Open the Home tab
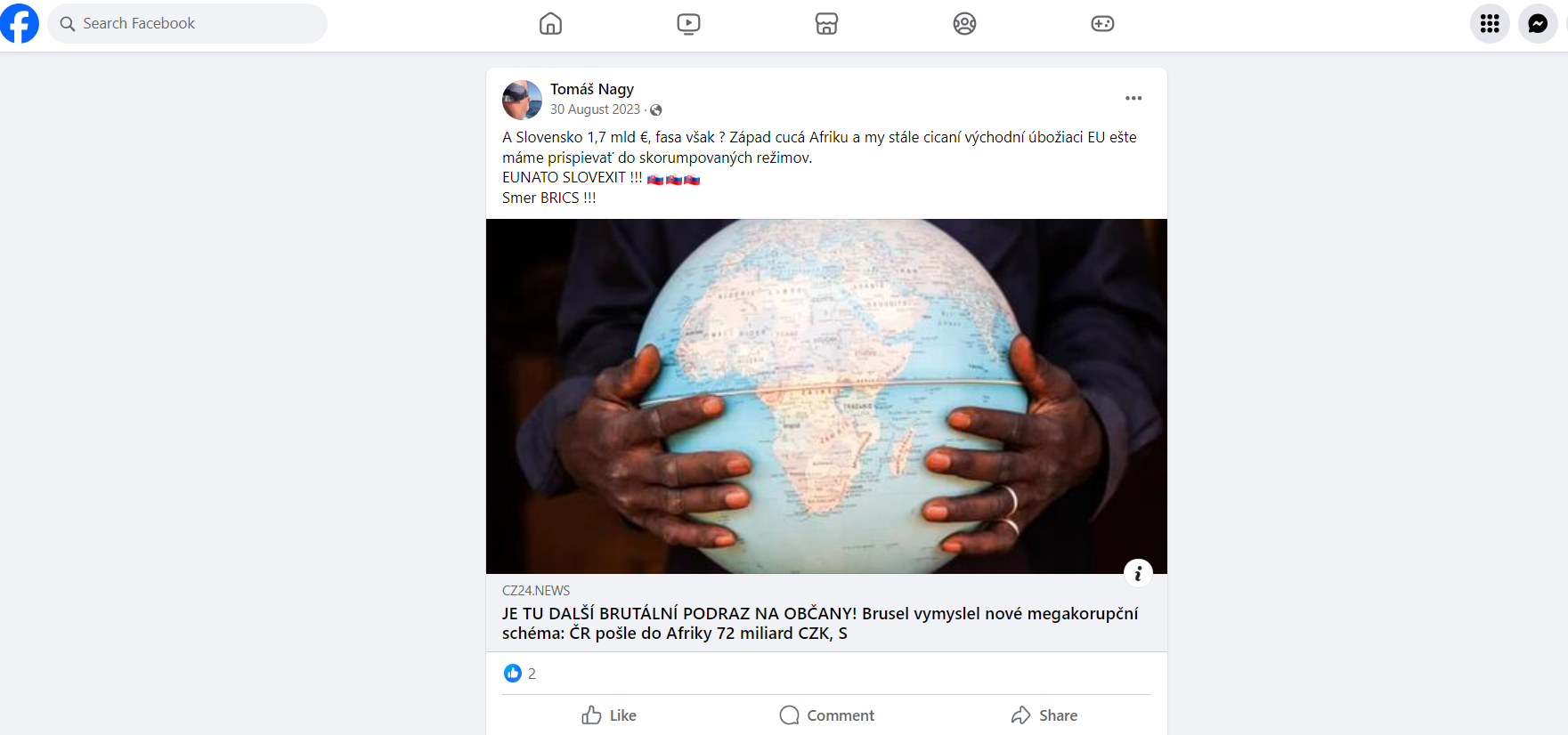This screenshot has width=1568, height=735. click(550, 24)
